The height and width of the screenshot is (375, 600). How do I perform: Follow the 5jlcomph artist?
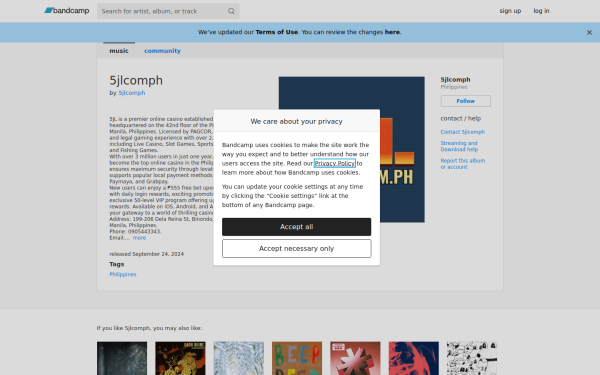(465, 101)
